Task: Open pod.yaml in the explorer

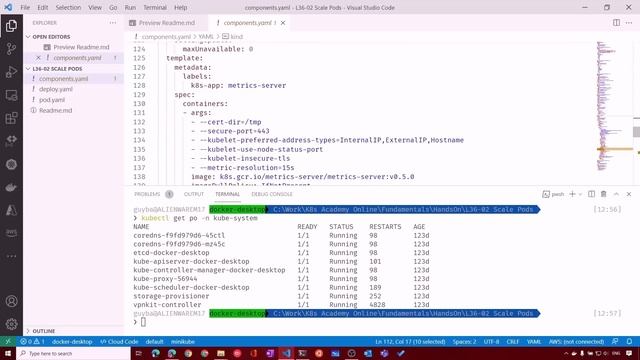Action: click(52, 100)
